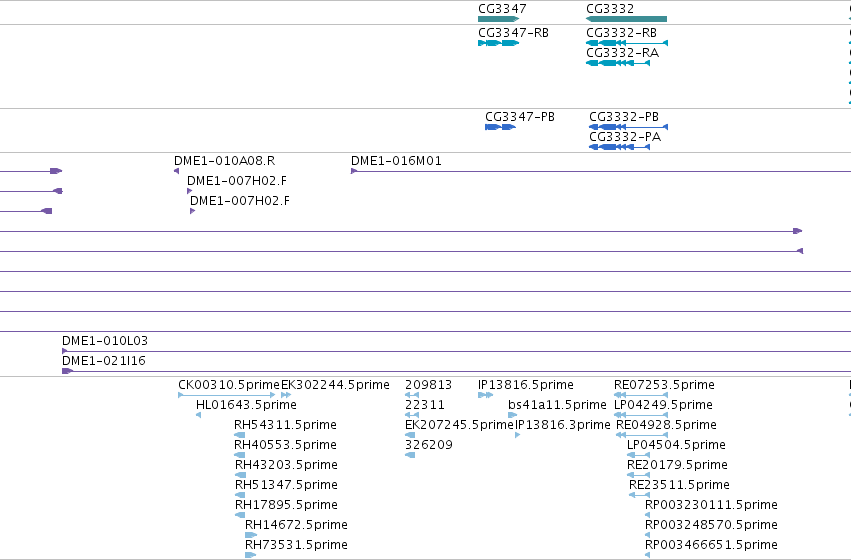851x560 pixels.
Task: Click the RP003230111.5prime label
Action: point(712,505)
